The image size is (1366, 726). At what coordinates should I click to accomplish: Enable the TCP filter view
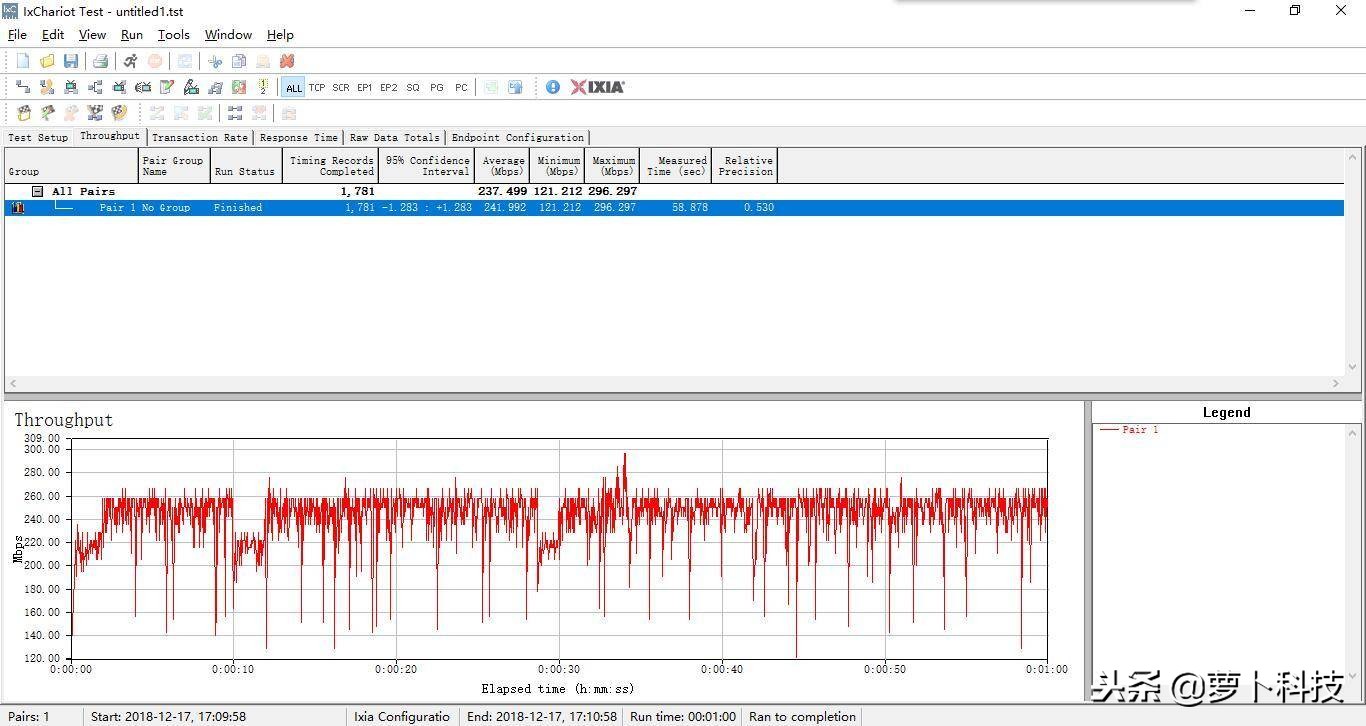(x=317, y=87)
